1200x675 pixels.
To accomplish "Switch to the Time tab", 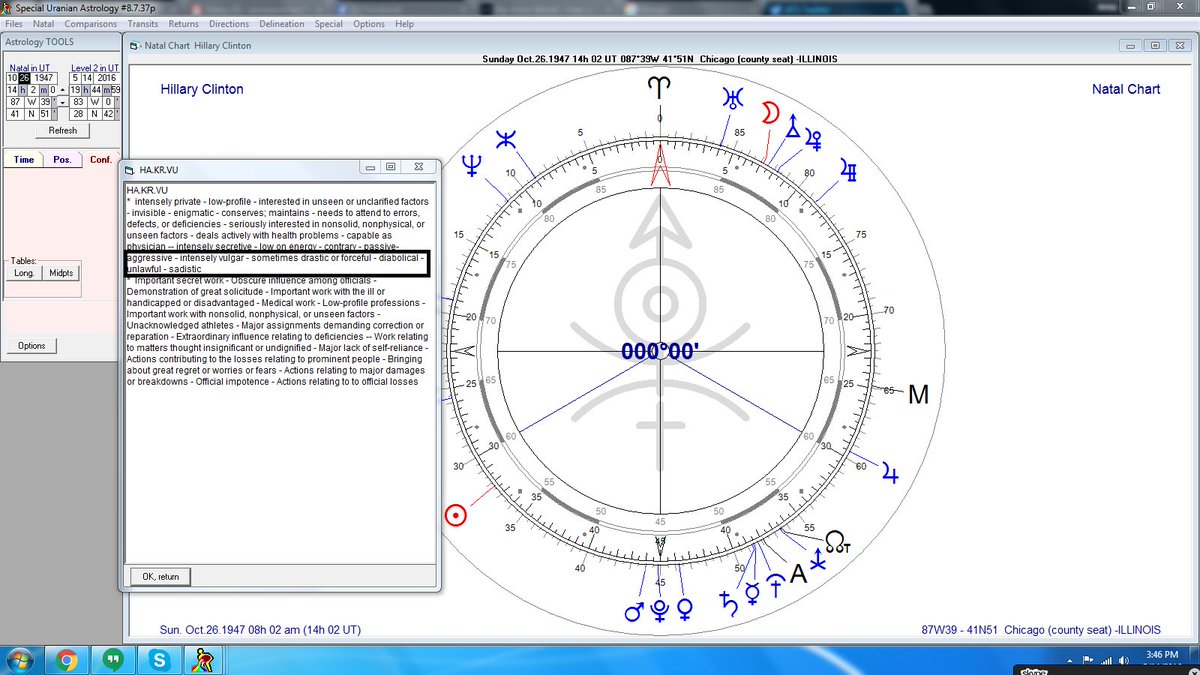I will click(x=24, y=160).
